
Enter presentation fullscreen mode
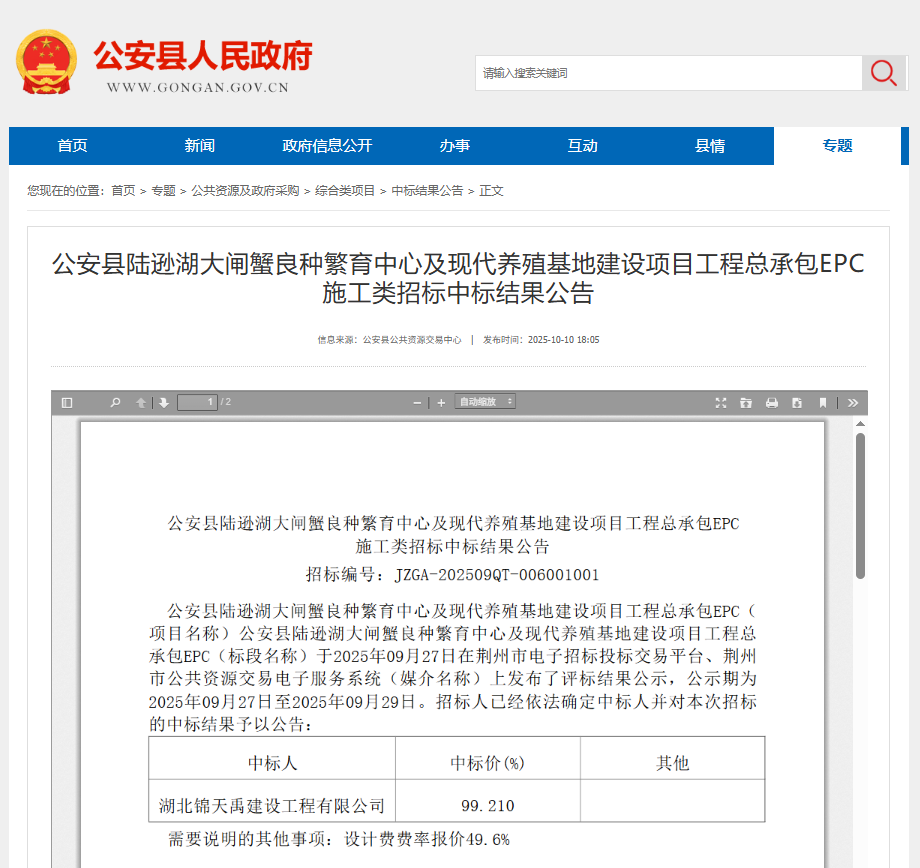721,402
